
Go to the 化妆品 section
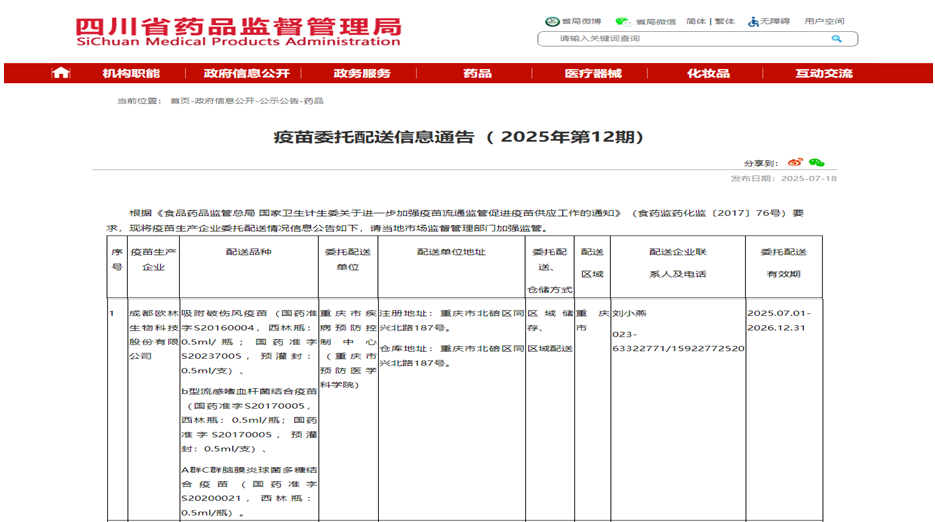(708, 73)
